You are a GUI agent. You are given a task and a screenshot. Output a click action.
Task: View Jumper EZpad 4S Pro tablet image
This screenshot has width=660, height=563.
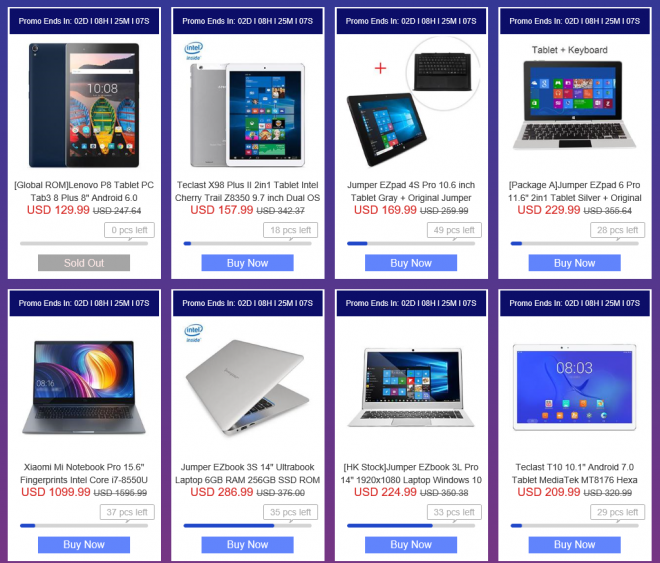[x=411, y=103]
